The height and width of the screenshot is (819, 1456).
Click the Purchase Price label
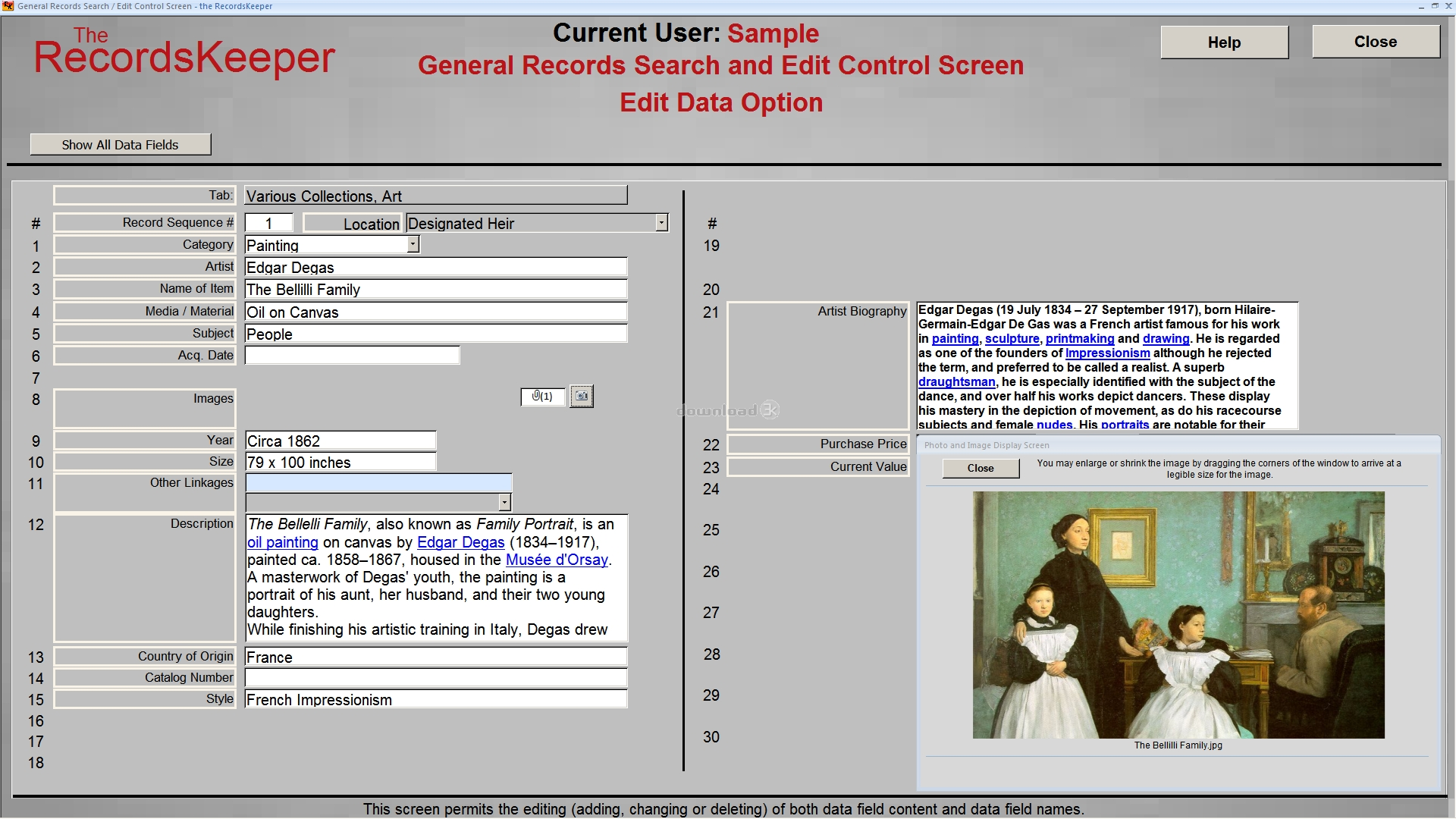coord(818,444)
